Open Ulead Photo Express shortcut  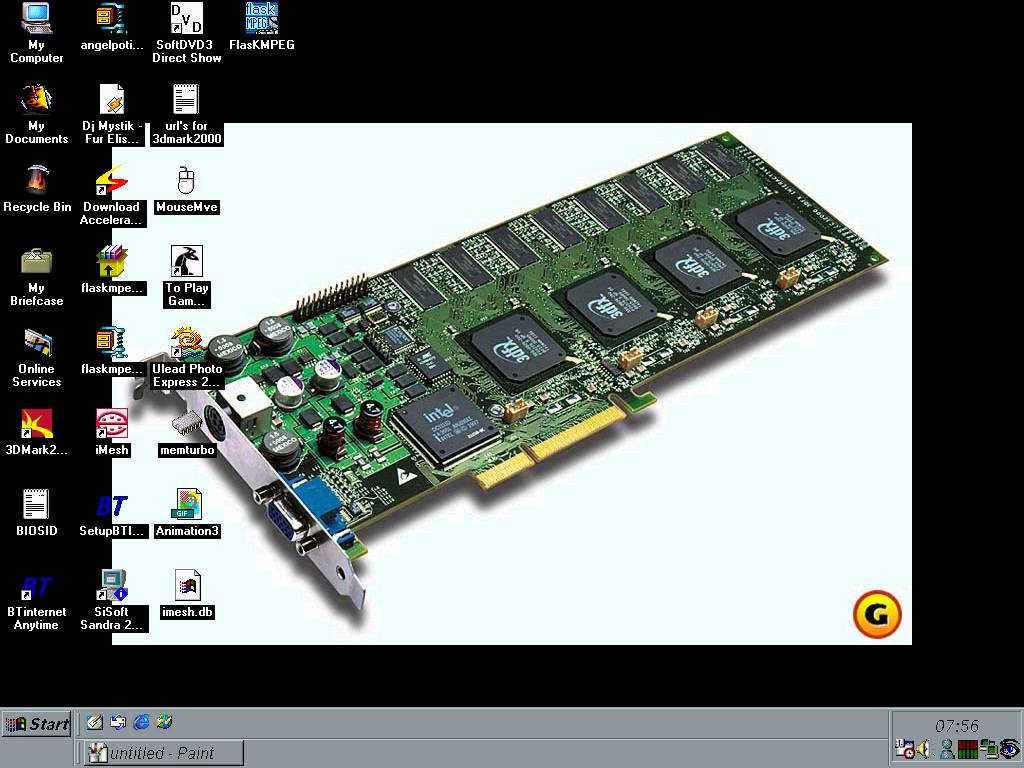[x=186, y=343]
